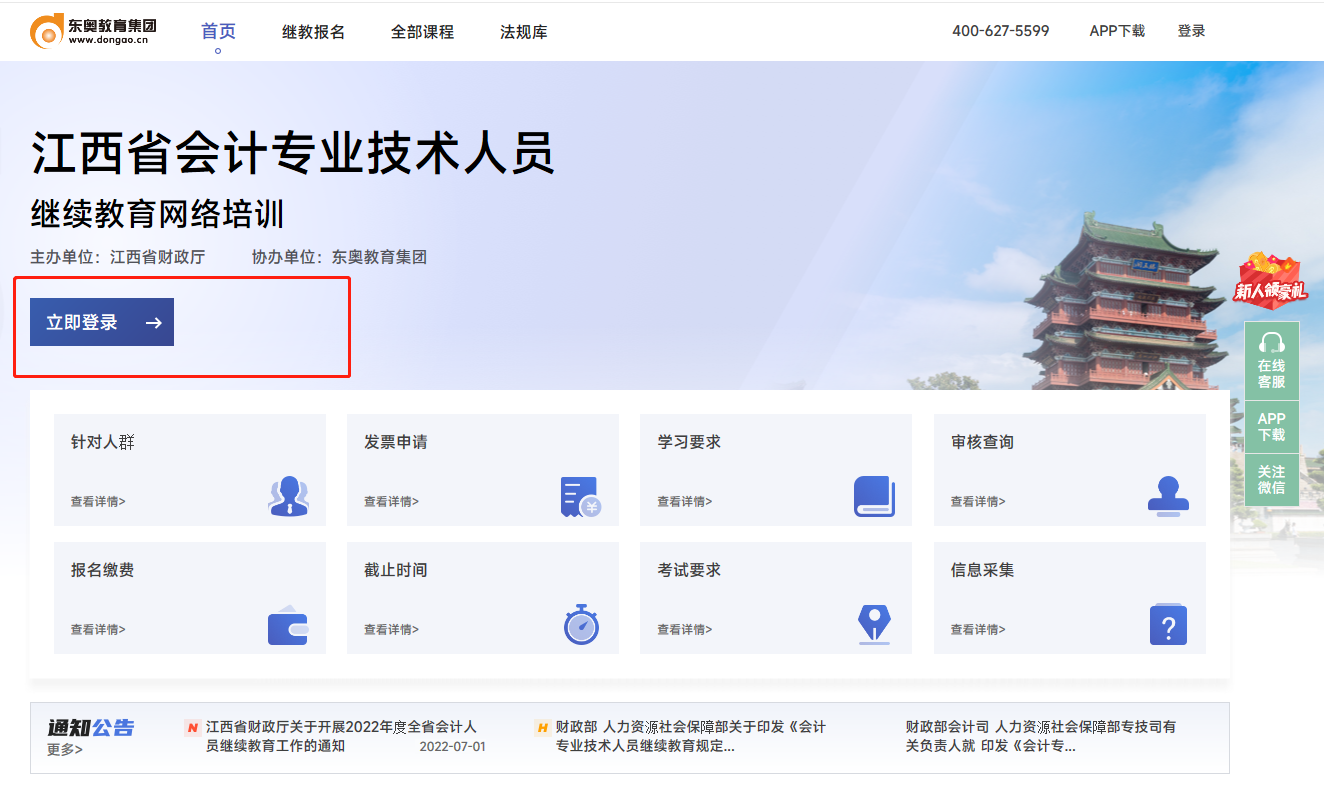Image resolution: width=1324 pixels, height=798 pixels.
Task: Click the APP下载 sidebar icon
Action: (1272, 426)
